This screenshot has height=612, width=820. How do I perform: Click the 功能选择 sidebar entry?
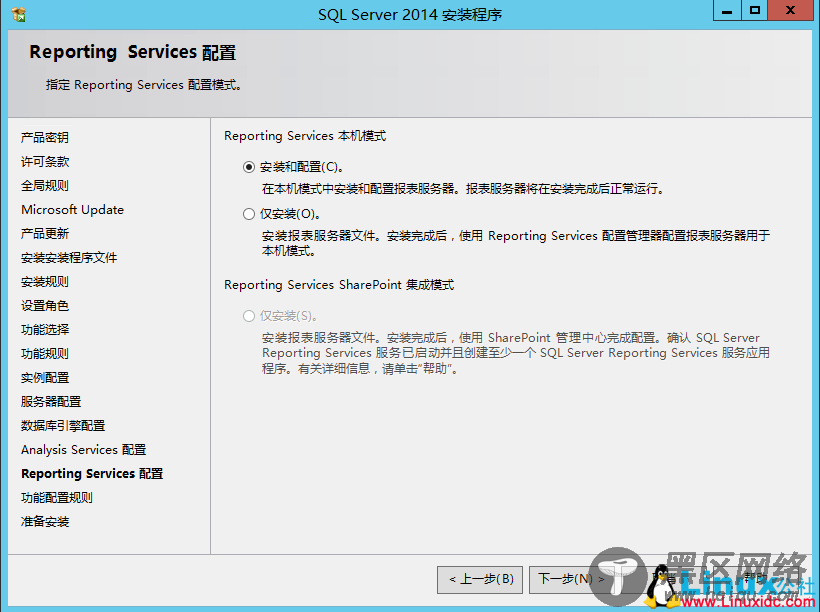(45, 330)
